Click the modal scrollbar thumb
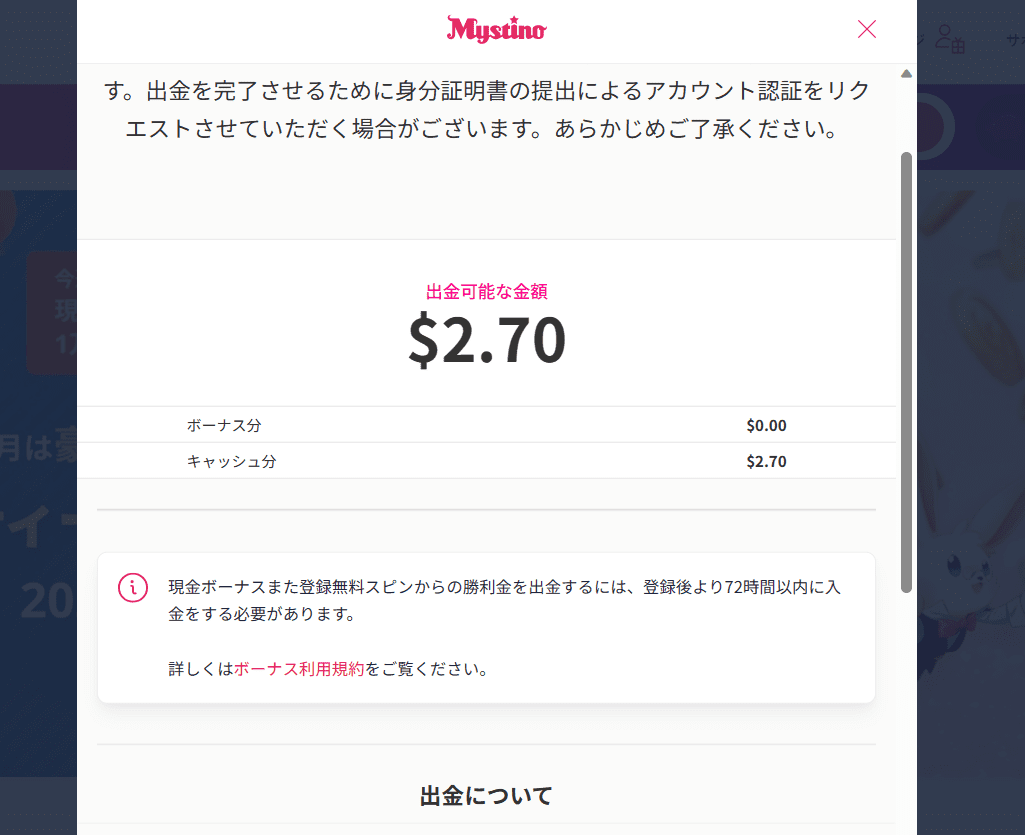The width and height of the screenshot is (1025, 835). click(906, 373)
